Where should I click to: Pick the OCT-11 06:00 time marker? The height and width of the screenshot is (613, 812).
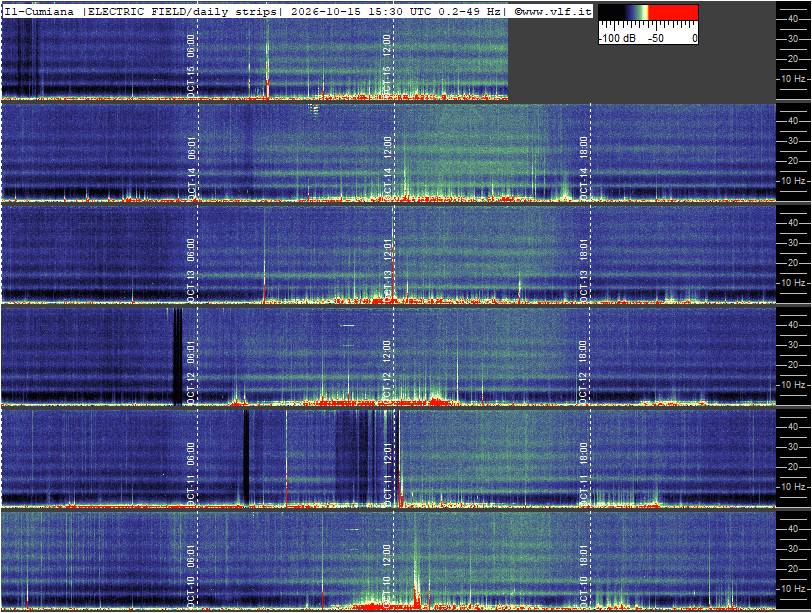pos(191,474)
